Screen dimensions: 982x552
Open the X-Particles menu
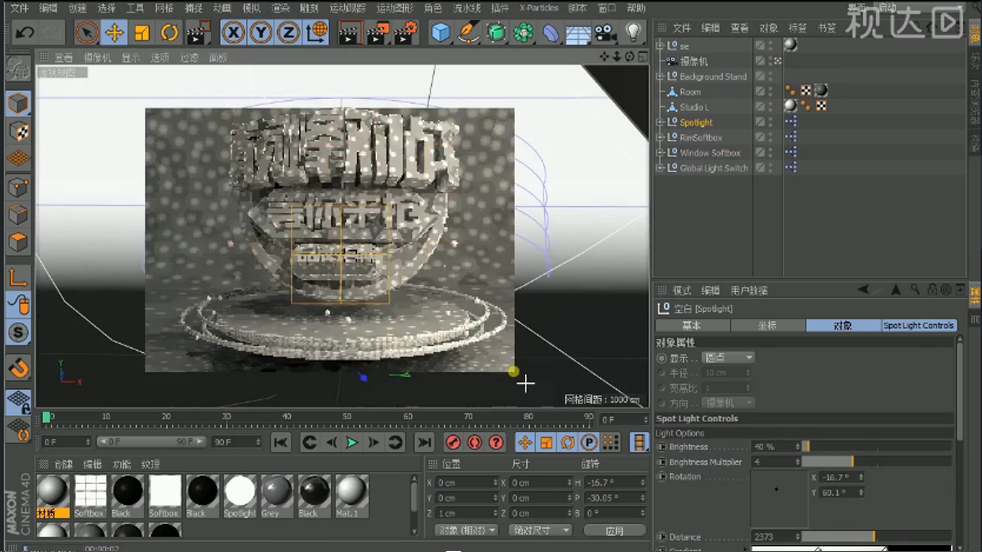click(539, 8)
